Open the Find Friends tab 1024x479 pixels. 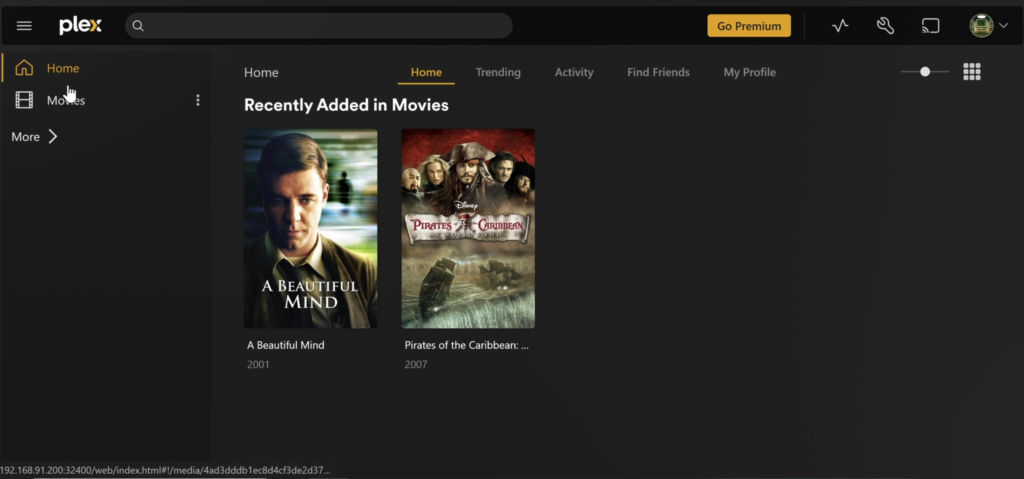pyautogui.click(x=658, y=73)
